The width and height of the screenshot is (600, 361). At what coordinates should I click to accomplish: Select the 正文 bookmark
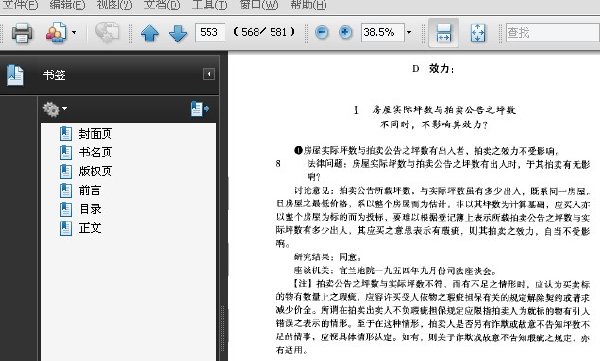[90, 228]
